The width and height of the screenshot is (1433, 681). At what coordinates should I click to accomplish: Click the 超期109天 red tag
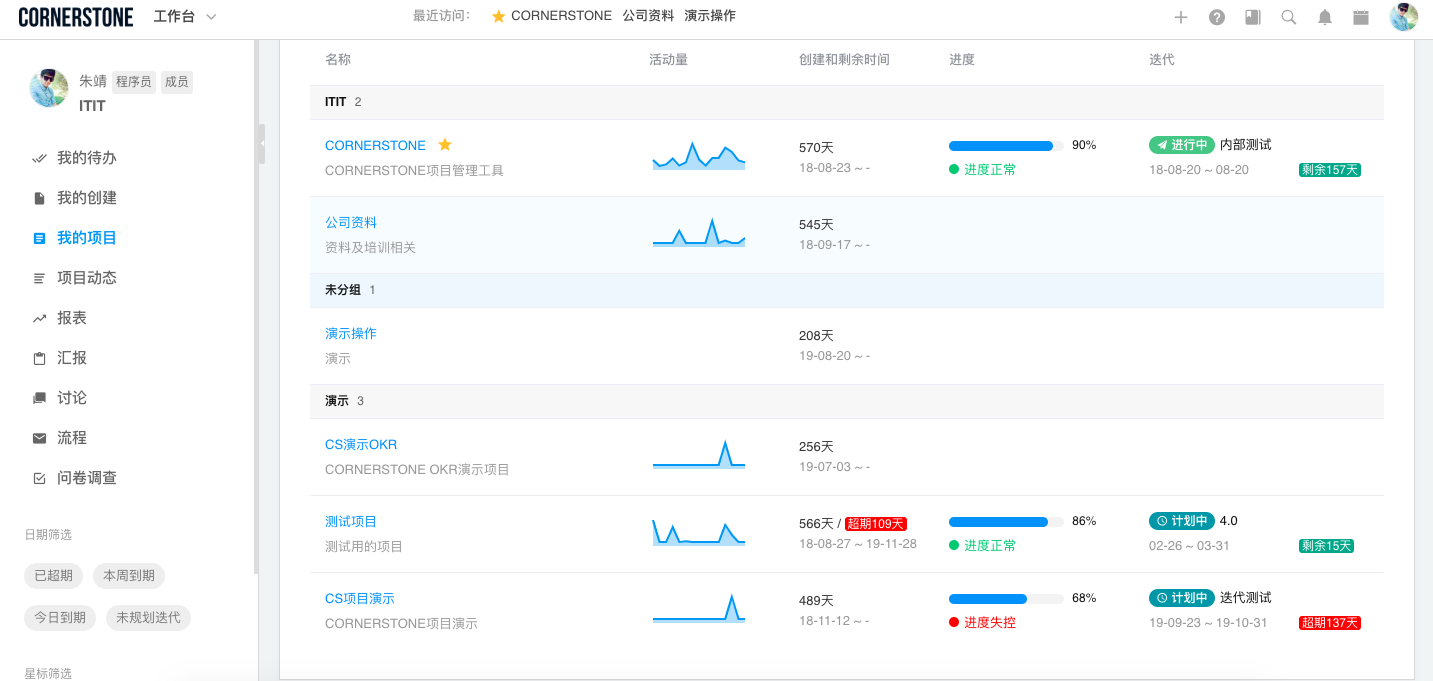click(876, 524)
